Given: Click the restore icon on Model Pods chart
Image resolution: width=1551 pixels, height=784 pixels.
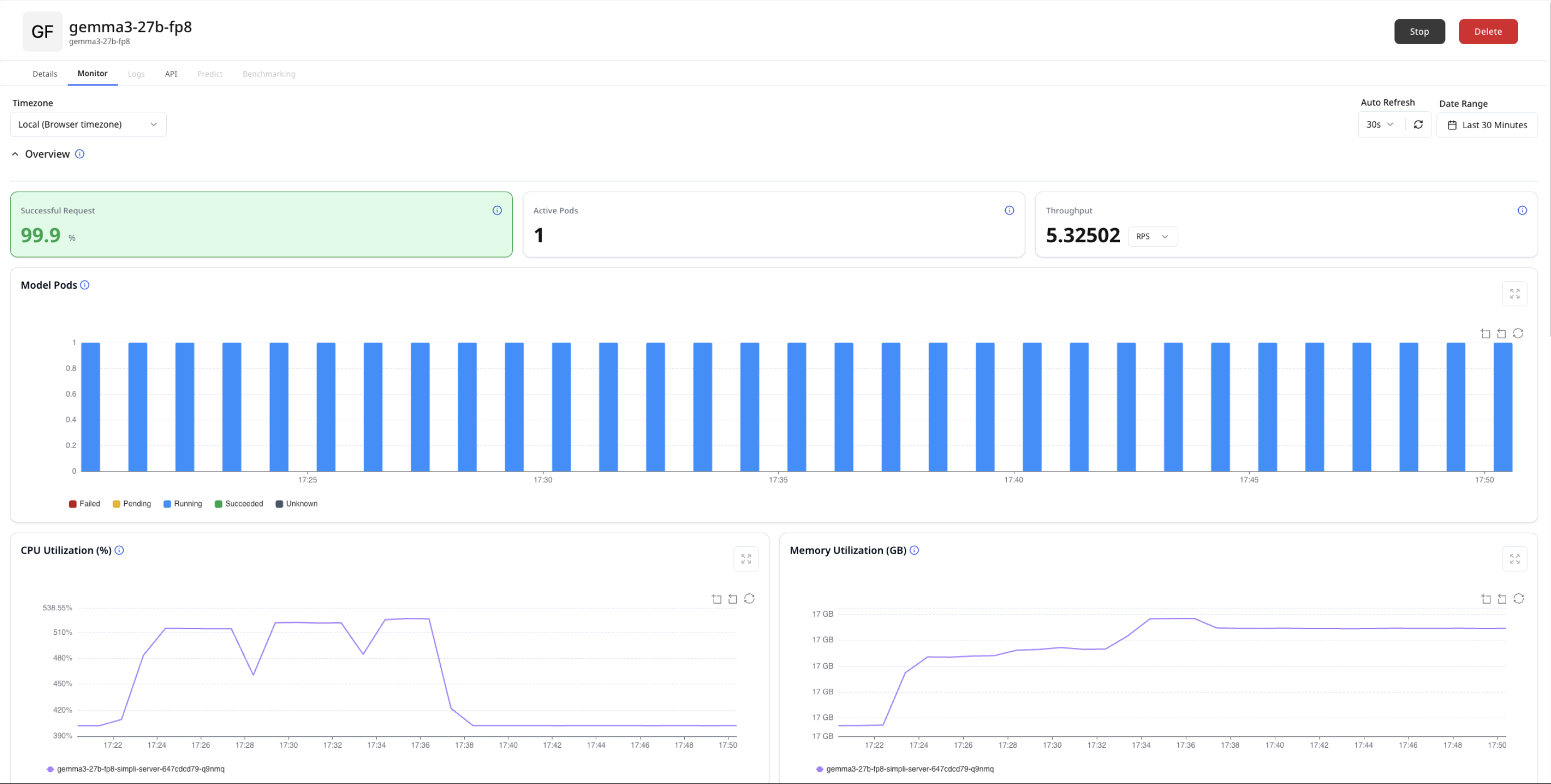Looking at the screenshot, I should [1518, 334].
